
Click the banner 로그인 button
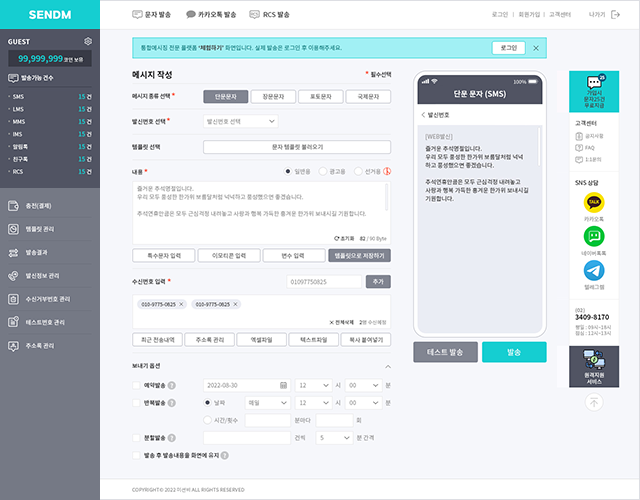click(x=509, y=48)
